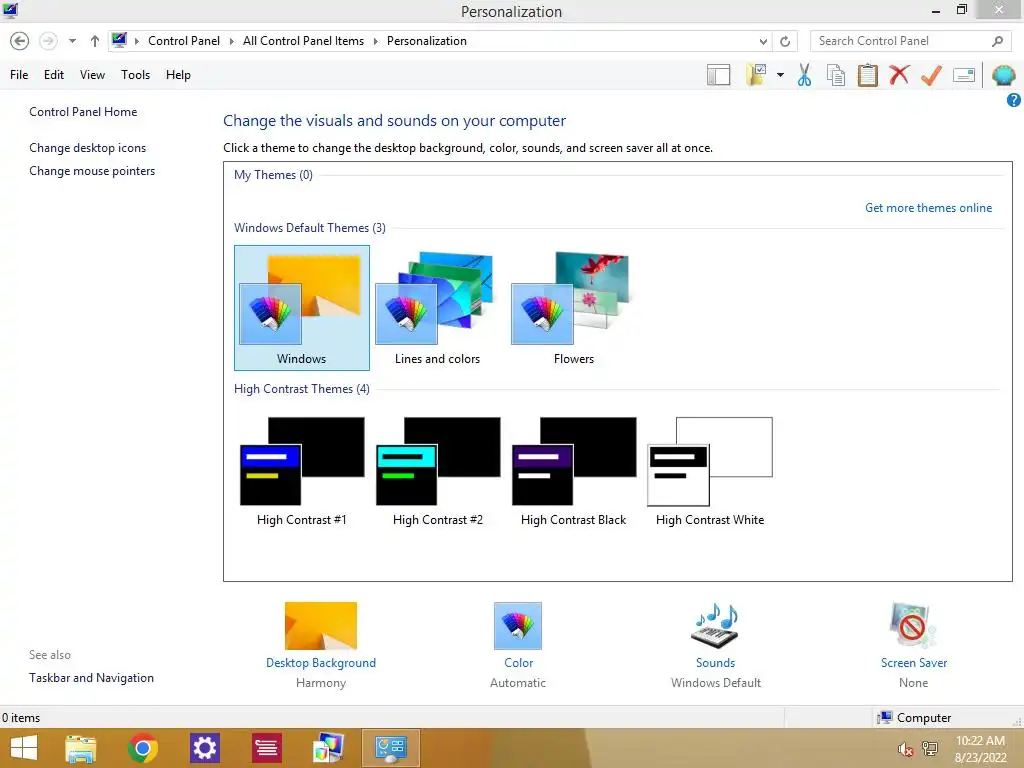Open the paint monitor taskbar app
The height and width of the screenshot is (768, 1024).
pyautogui.click(x=328, y=748)
